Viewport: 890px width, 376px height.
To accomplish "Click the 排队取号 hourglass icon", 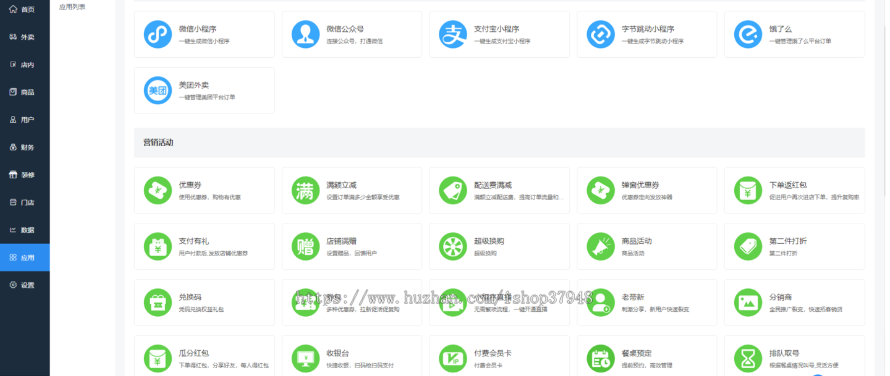I will click(748, 358).
